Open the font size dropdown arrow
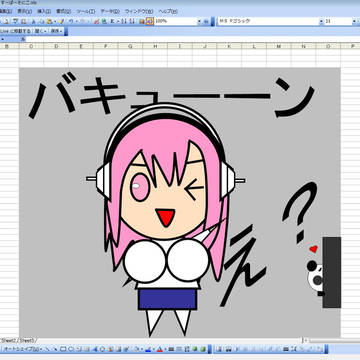The width and height of the screenshot is (360, 360). click(354, 21)
